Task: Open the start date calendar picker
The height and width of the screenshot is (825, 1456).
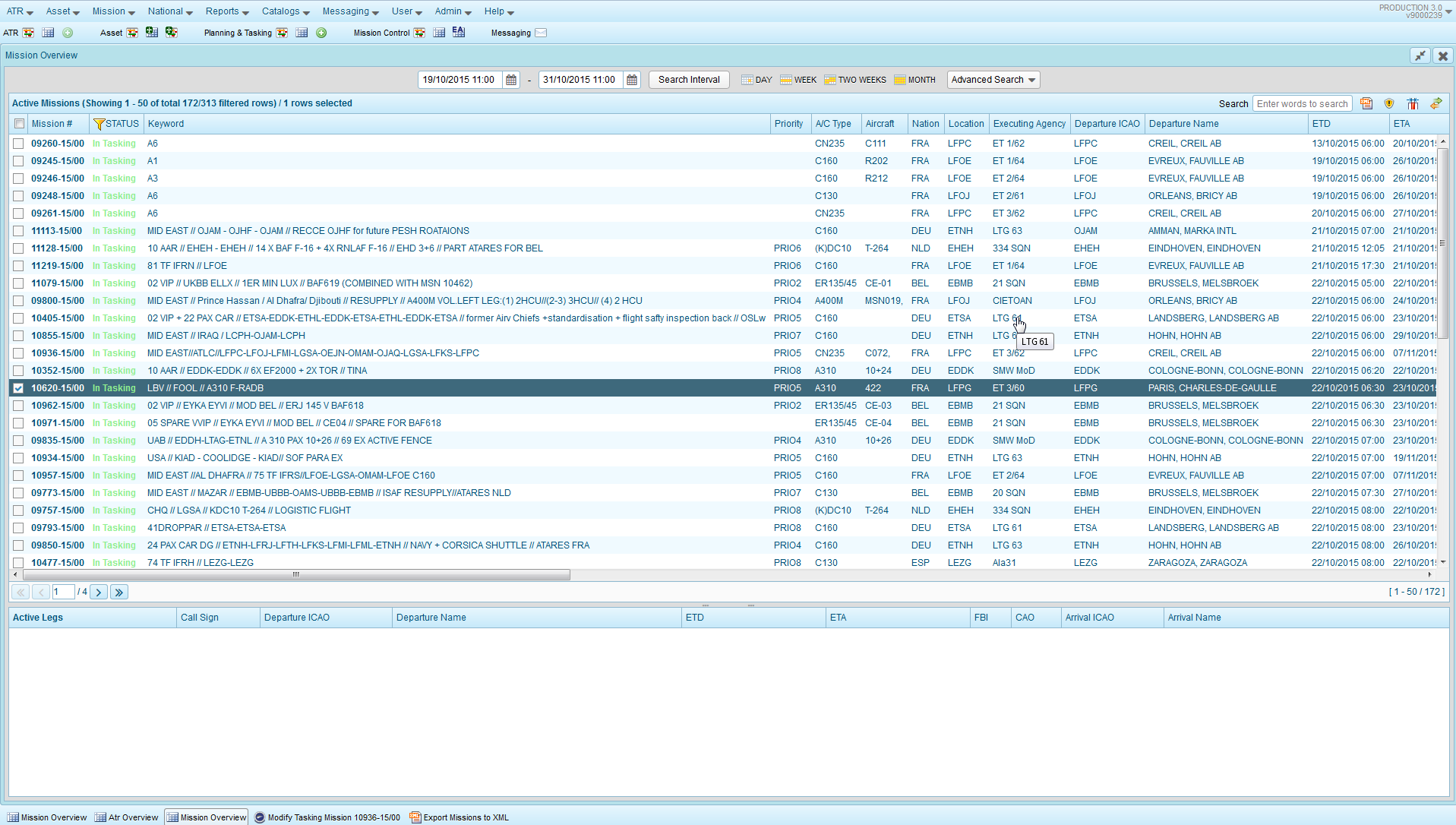Action: click(511, 80)
